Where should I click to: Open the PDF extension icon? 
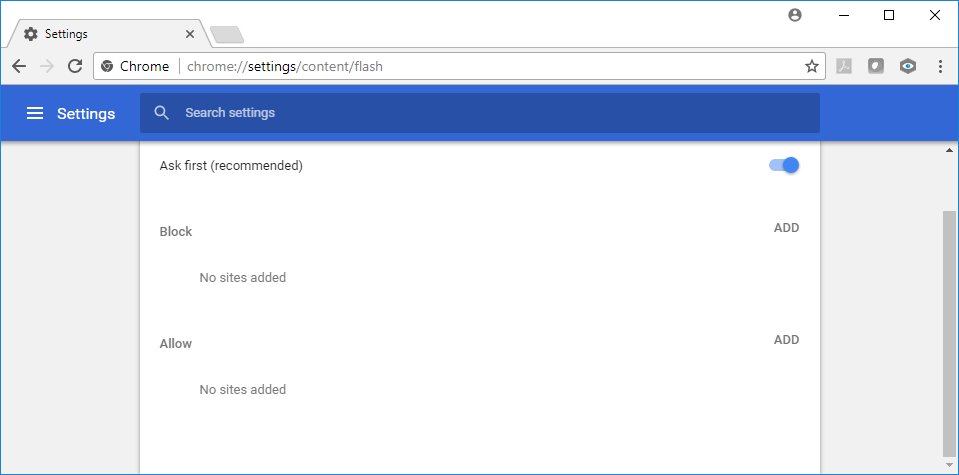pos(844,66)
